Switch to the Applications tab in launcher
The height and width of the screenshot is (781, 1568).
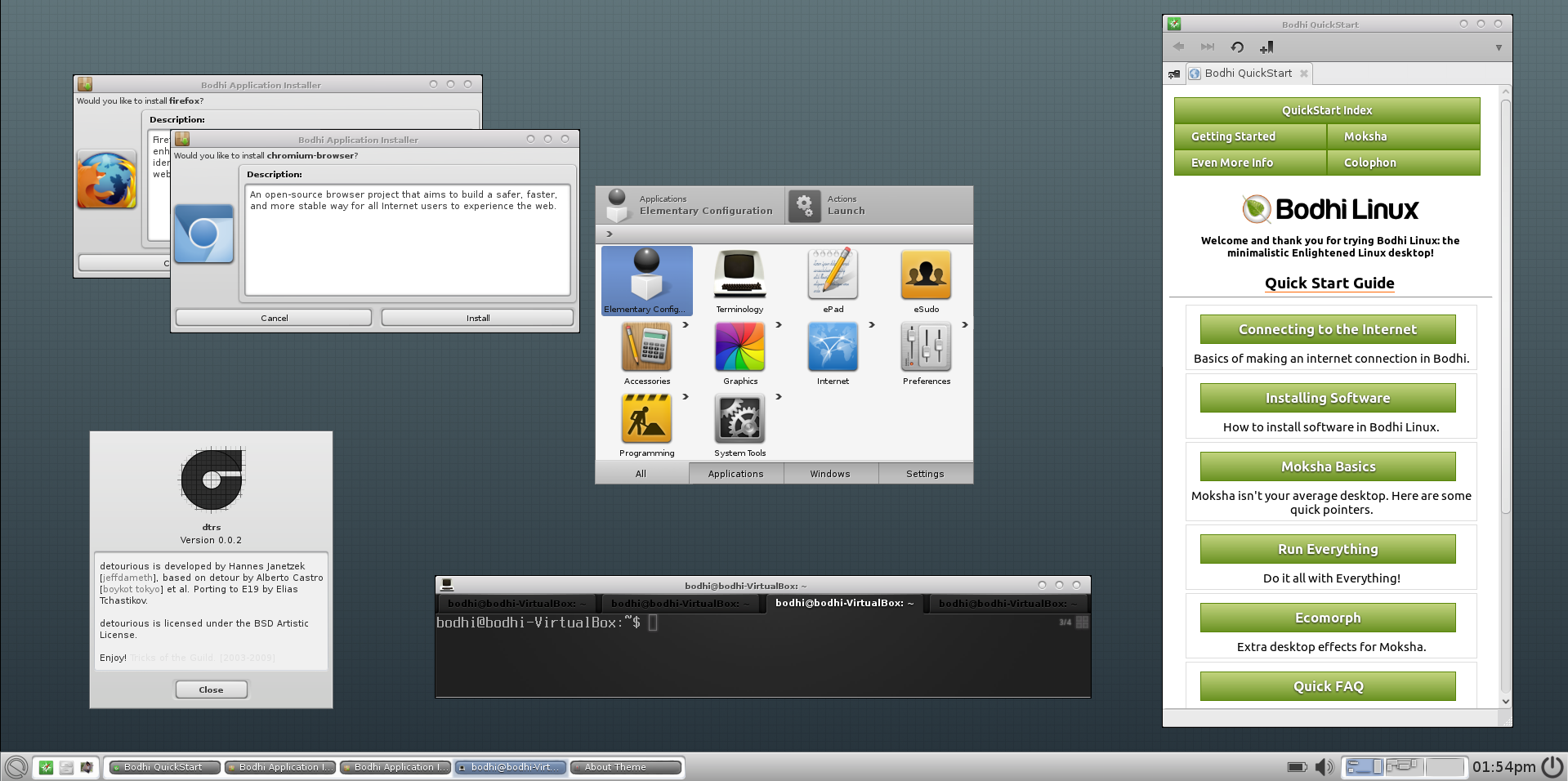pos(736,474)
